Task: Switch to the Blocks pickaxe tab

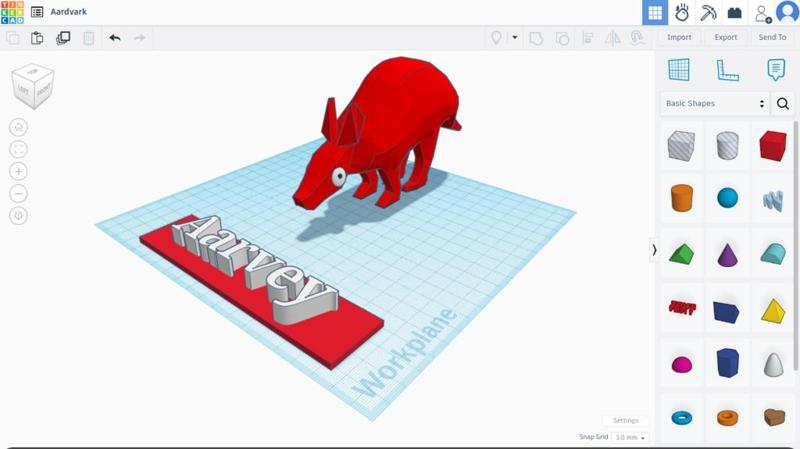Action: tap(708, 13)
